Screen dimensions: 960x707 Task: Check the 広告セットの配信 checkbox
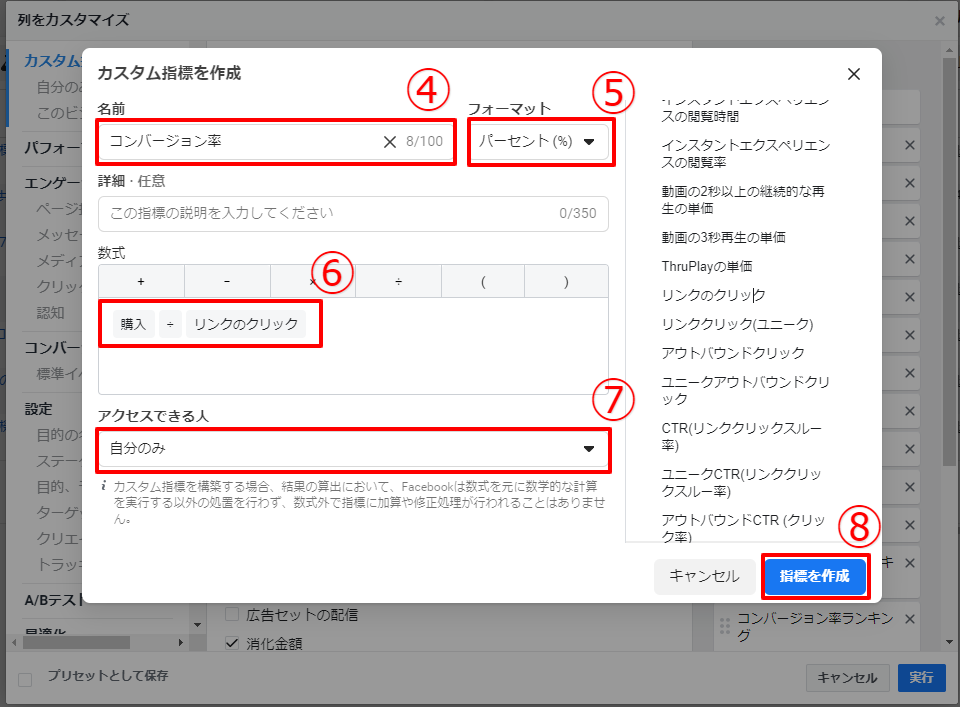pos(232,614)
